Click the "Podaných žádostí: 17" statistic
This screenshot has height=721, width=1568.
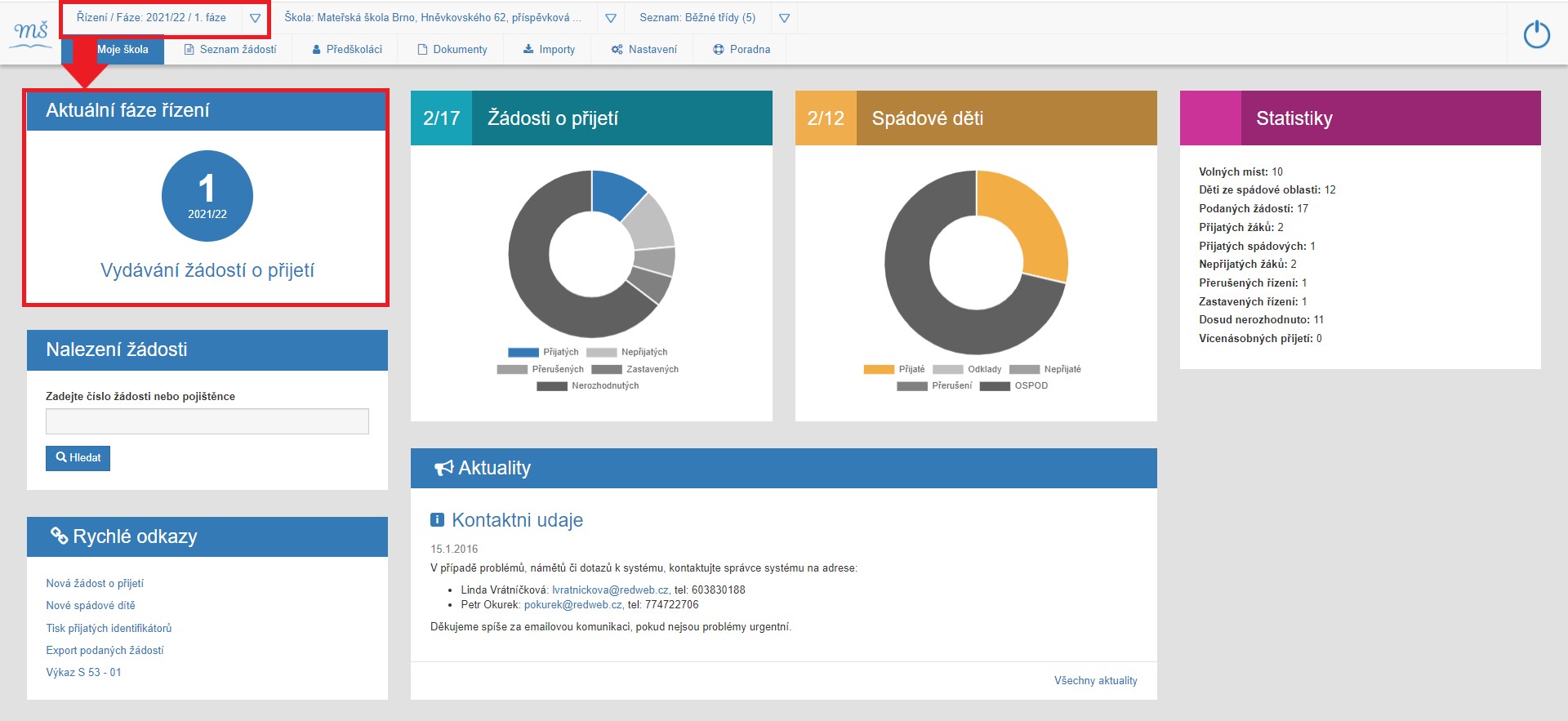pos(1254,208)
